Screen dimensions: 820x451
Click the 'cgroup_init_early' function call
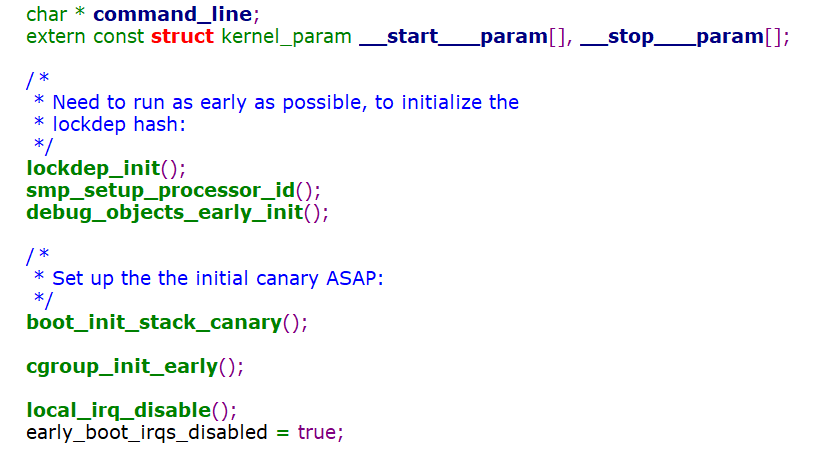(122, 366)
